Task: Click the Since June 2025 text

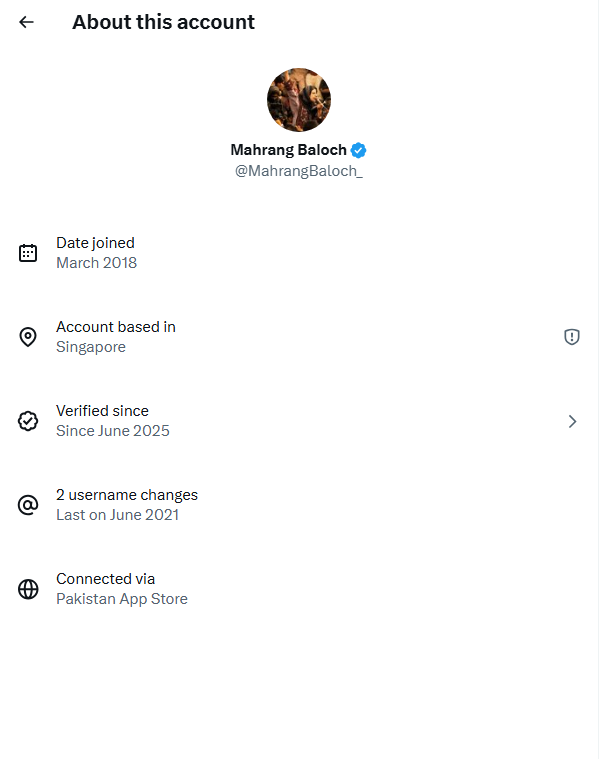Action: coord(113,431)
